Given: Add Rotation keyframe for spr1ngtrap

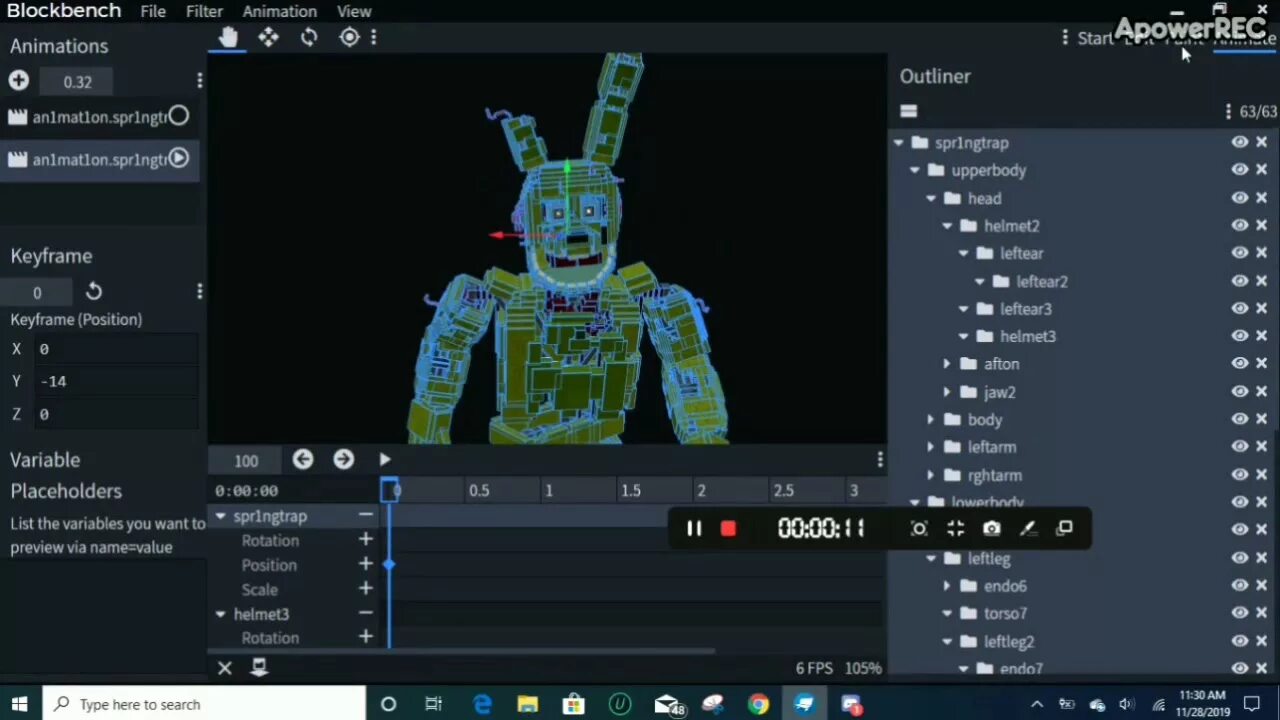Looking at the screenshot, I should 365,540.
